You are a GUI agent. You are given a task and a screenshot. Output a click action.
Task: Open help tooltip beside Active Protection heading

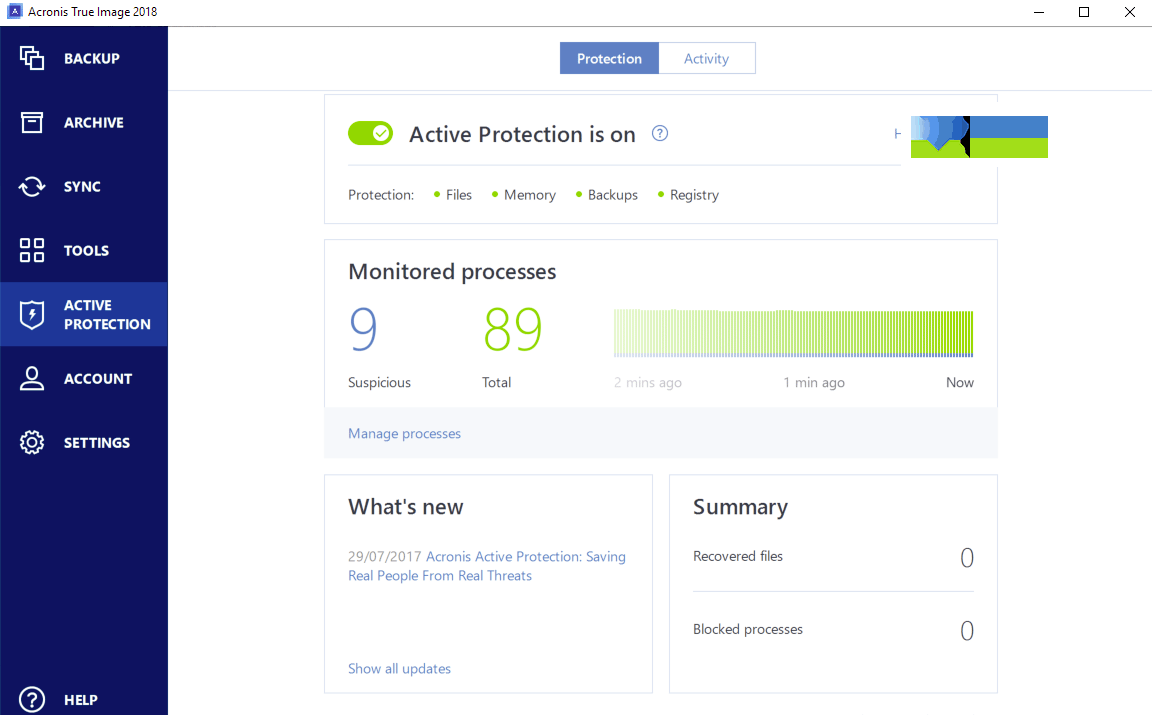point(660,133)
